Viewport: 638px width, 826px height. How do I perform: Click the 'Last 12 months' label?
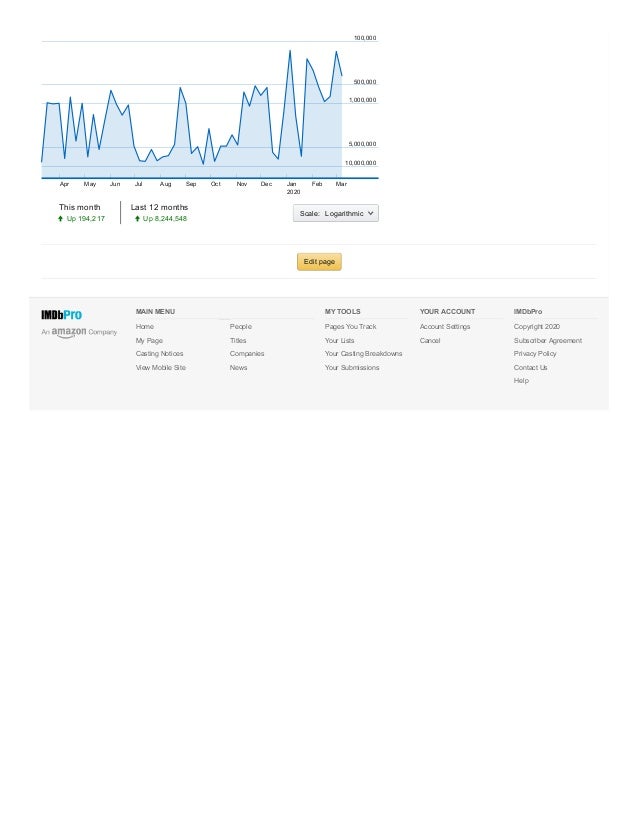pyautogui.click(x=159, y=207)
